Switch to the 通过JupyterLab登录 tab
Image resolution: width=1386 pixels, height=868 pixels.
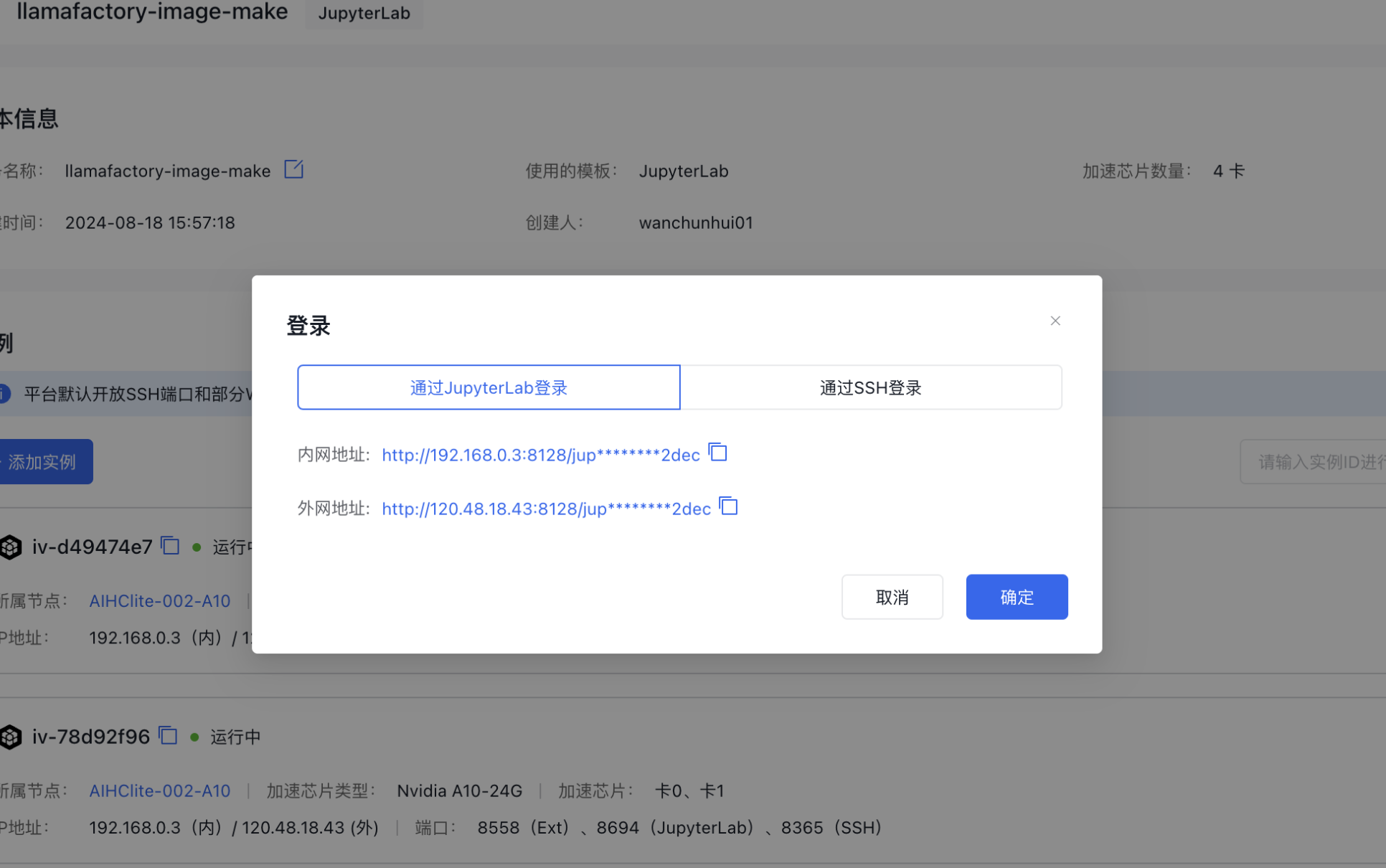tap(489, 387)
